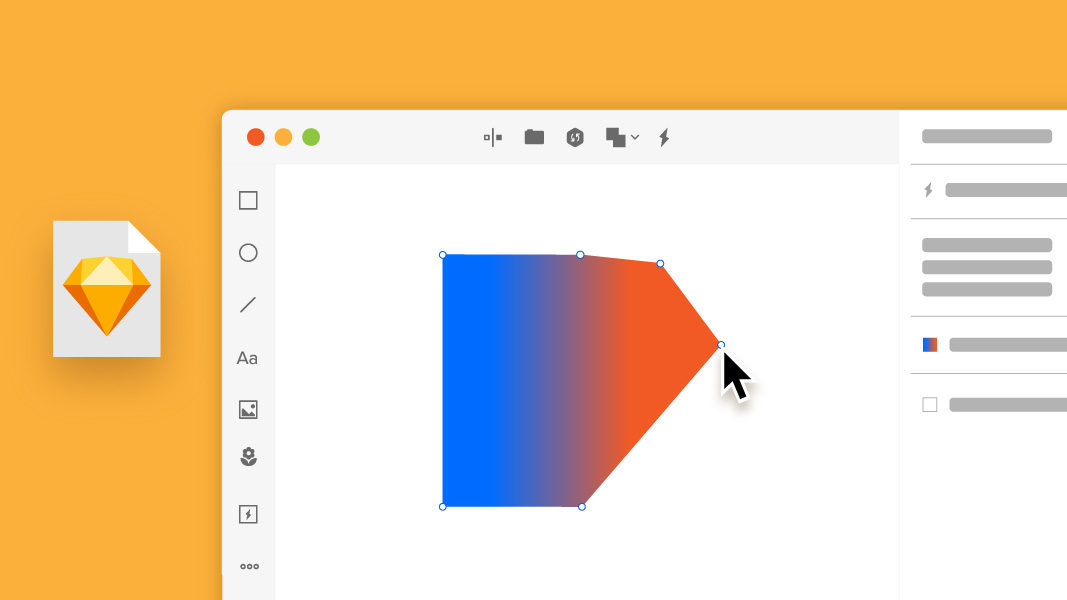This screenshot has height=600, width=1067.
Task: Open the blue-orange gradient fill swatch
Action: pos(930,345)
